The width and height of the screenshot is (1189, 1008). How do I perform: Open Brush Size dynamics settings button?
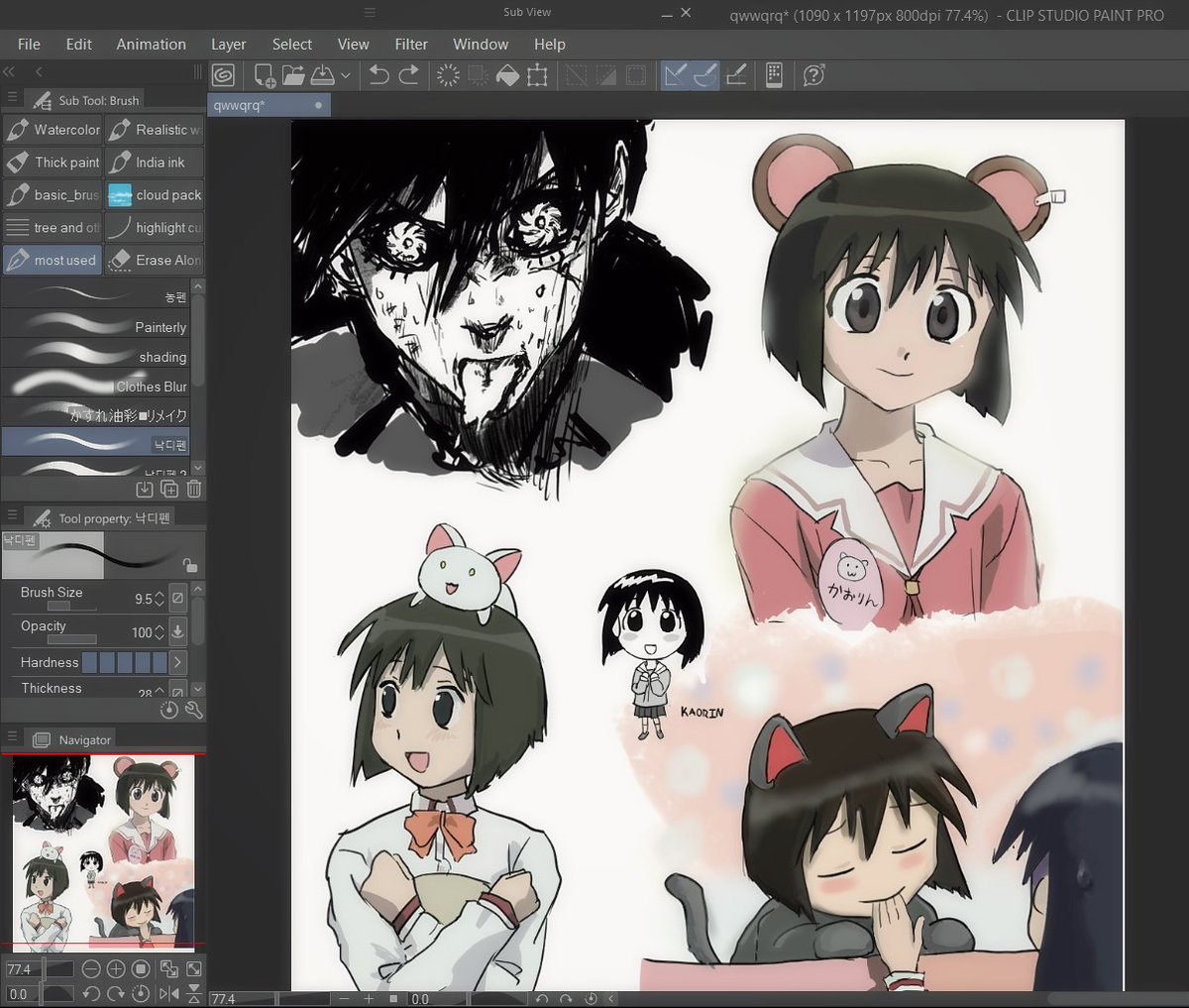coord(177,598)
